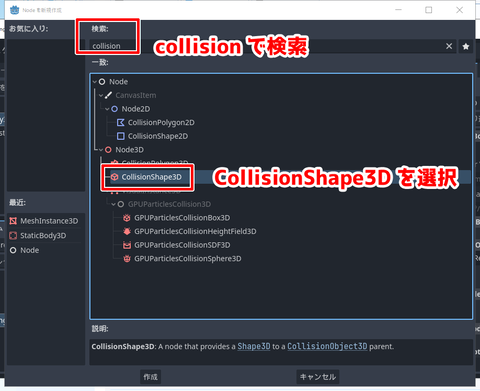Click the Godot logo in title bar

coord(14,10)
